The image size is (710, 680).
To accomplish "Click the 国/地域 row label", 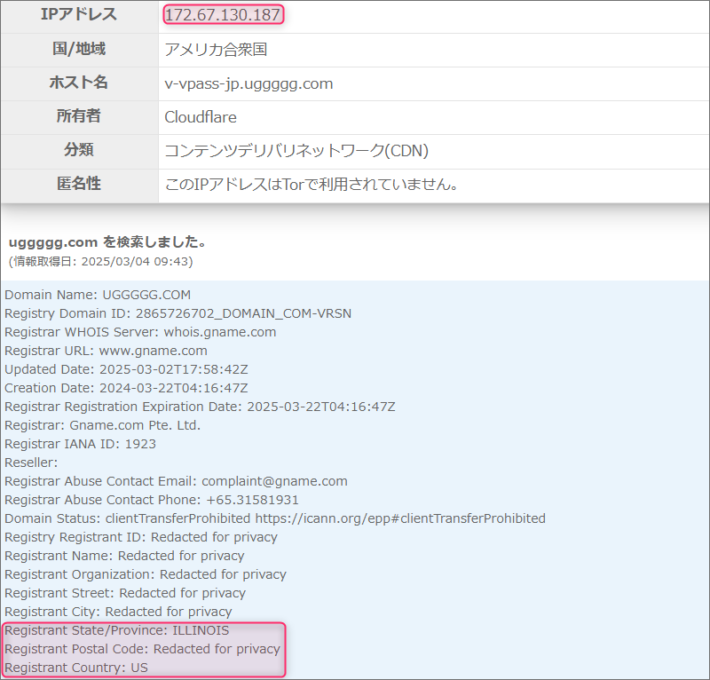I will click(79, 49).
